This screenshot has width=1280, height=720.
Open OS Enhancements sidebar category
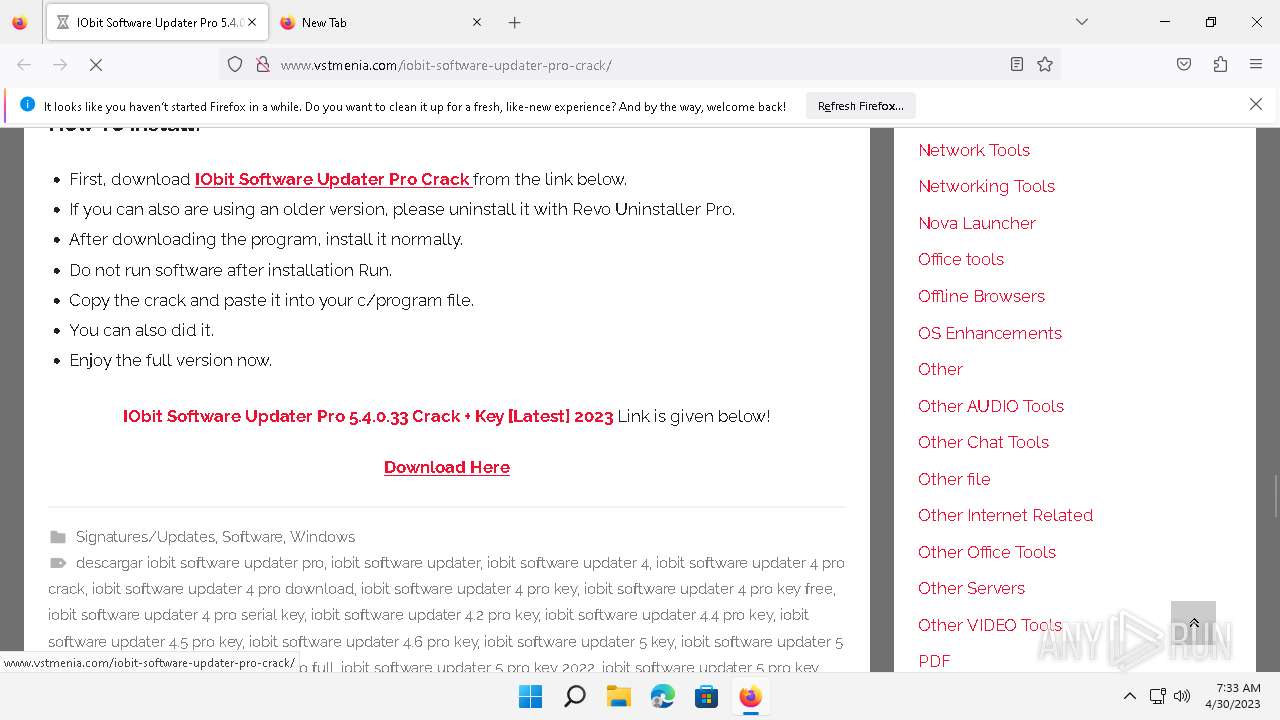(x=990, y=333)
